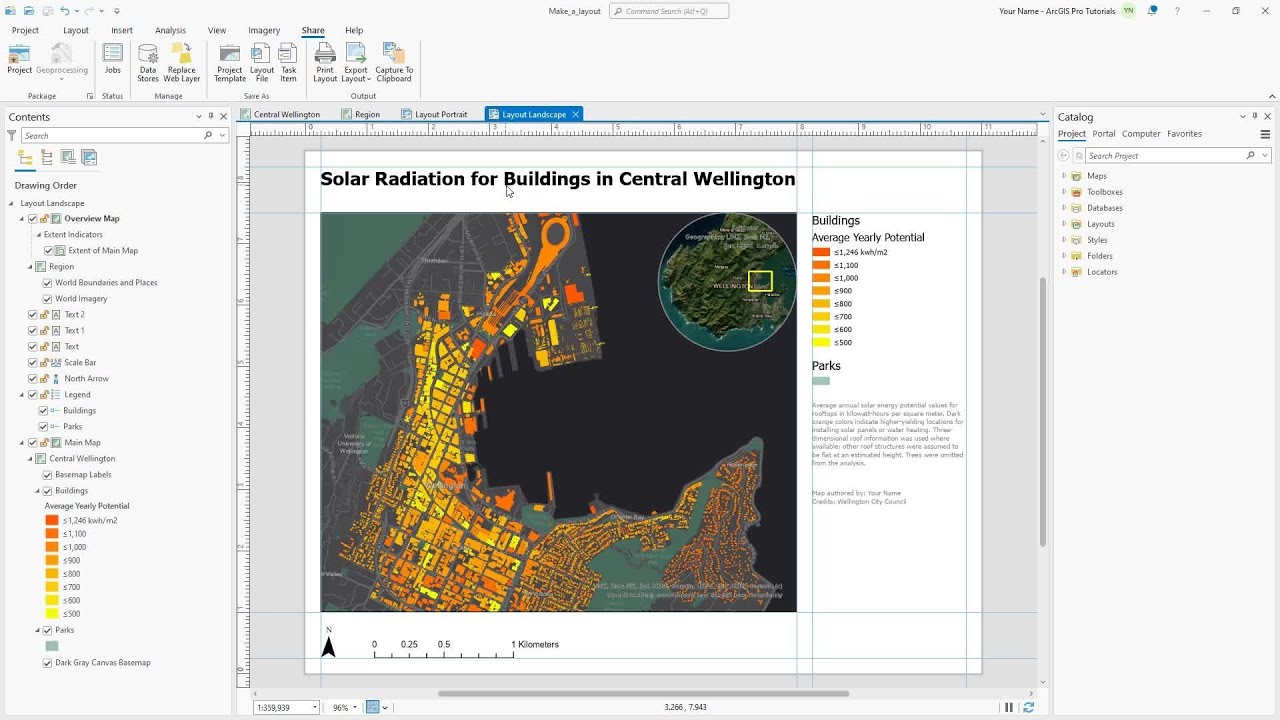
Task: Toggle Scale Bar visibility checkbox
Action: click(x=33, y=363)
